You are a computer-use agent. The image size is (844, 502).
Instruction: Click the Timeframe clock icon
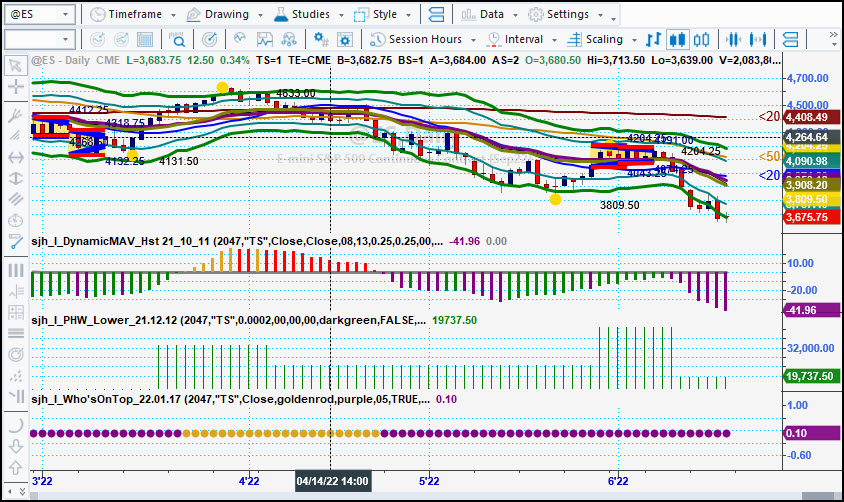click(97, 15)
